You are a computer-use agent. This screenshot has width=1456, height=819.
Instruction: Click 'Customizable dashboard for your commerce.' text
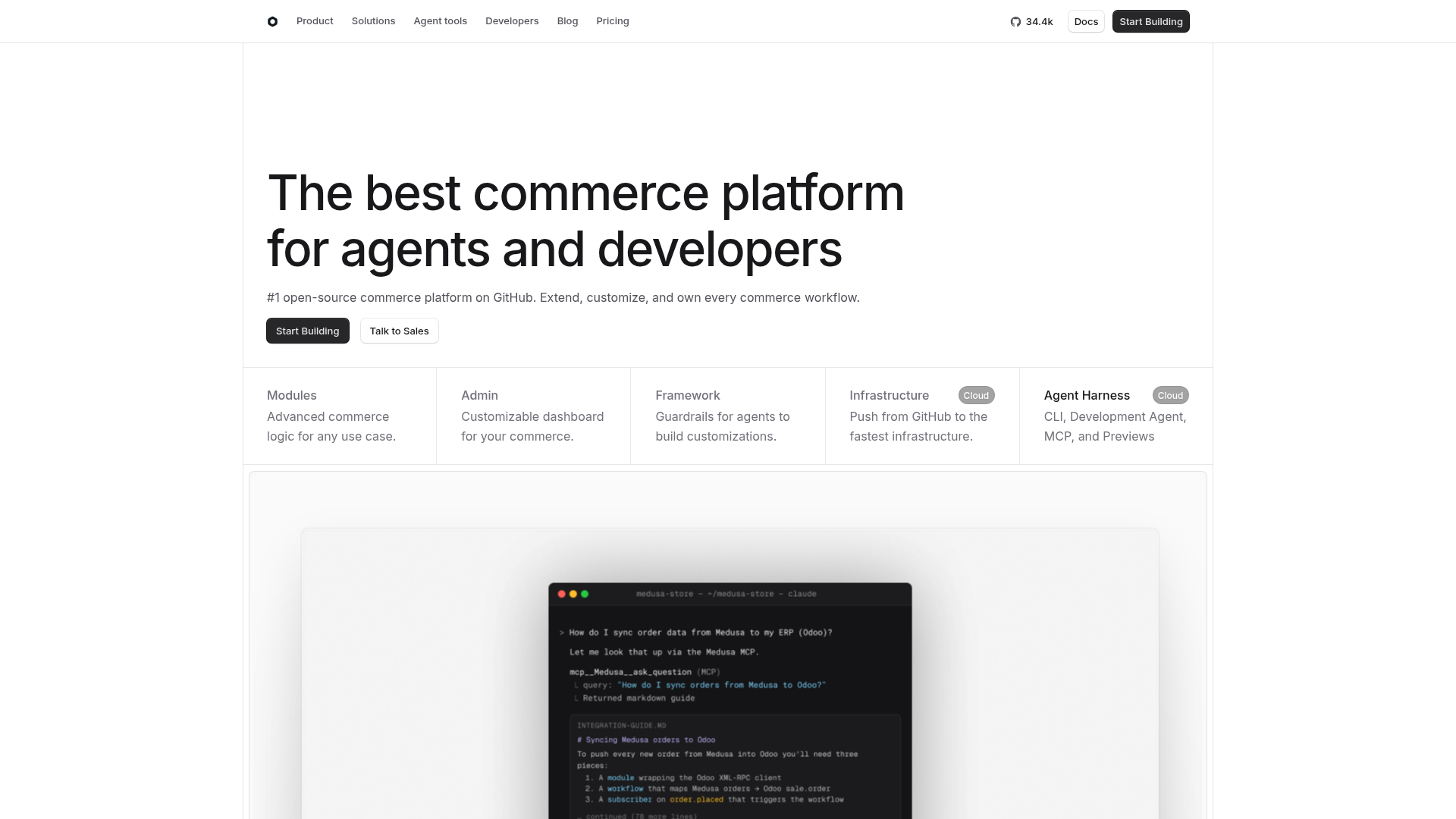pyautogui.click(x=532, y=426)
